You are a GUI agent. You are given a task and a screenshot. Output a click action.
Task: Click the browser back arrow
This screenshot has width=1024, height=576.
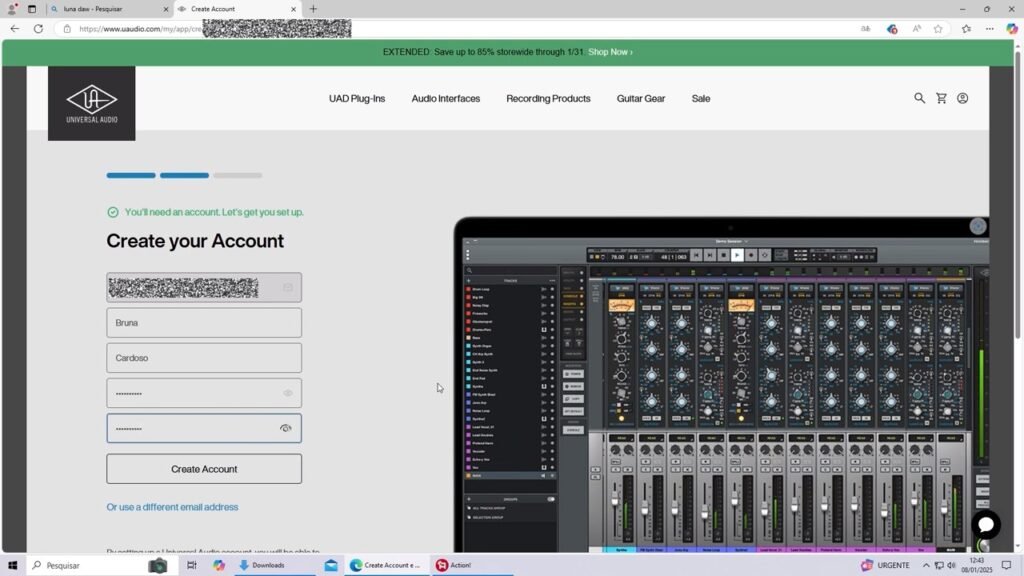point(14,29)
